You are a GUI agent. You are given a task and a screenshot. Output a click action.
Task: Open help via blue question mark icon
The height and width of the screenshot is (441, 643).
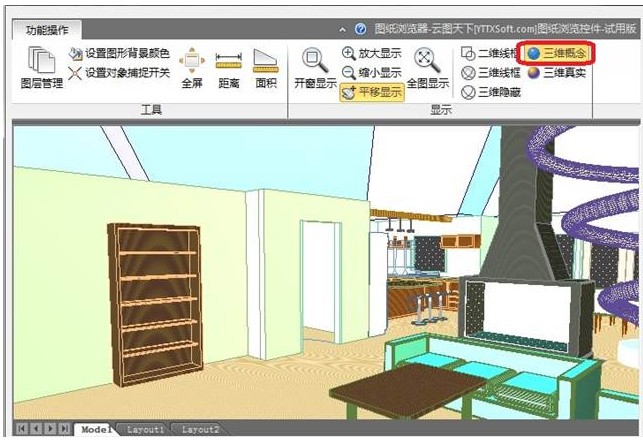point(360,29)
